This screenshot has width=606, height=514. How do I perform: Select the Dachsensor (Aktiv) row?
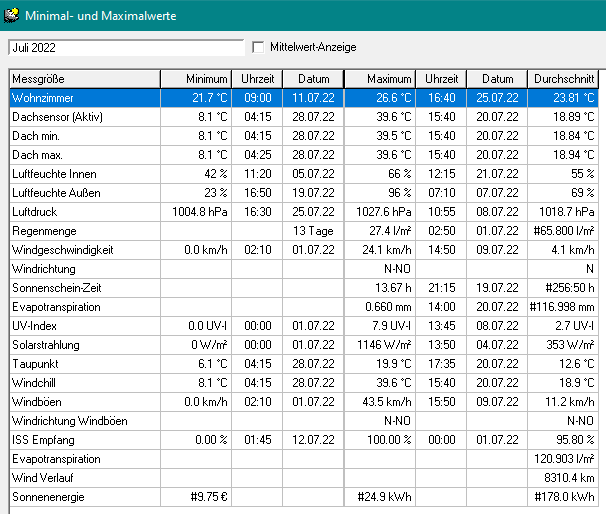[x=84, y=117]
